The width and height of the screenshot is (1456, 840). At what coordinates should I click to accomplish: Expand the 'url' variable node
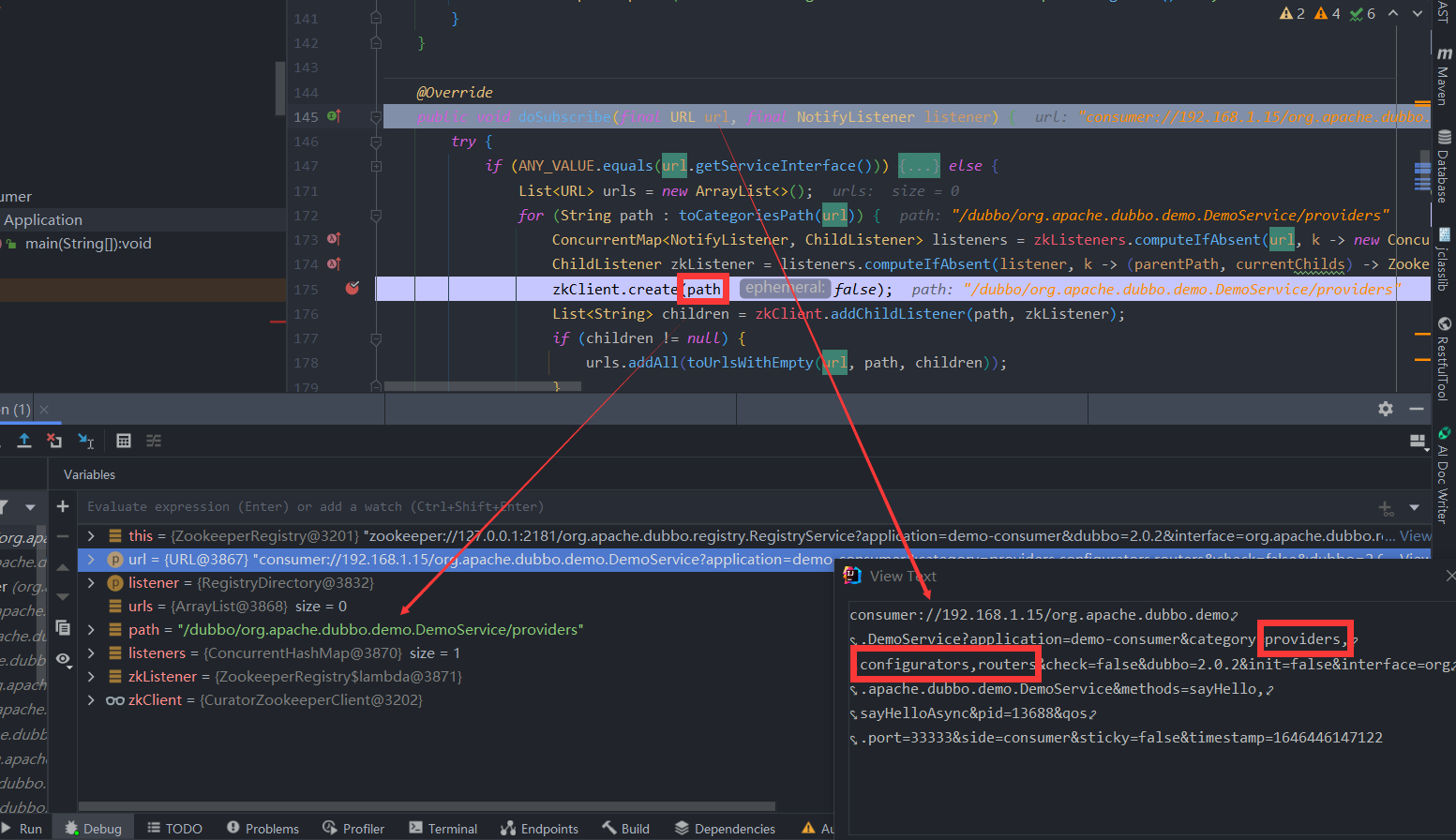tap(91, 560)
